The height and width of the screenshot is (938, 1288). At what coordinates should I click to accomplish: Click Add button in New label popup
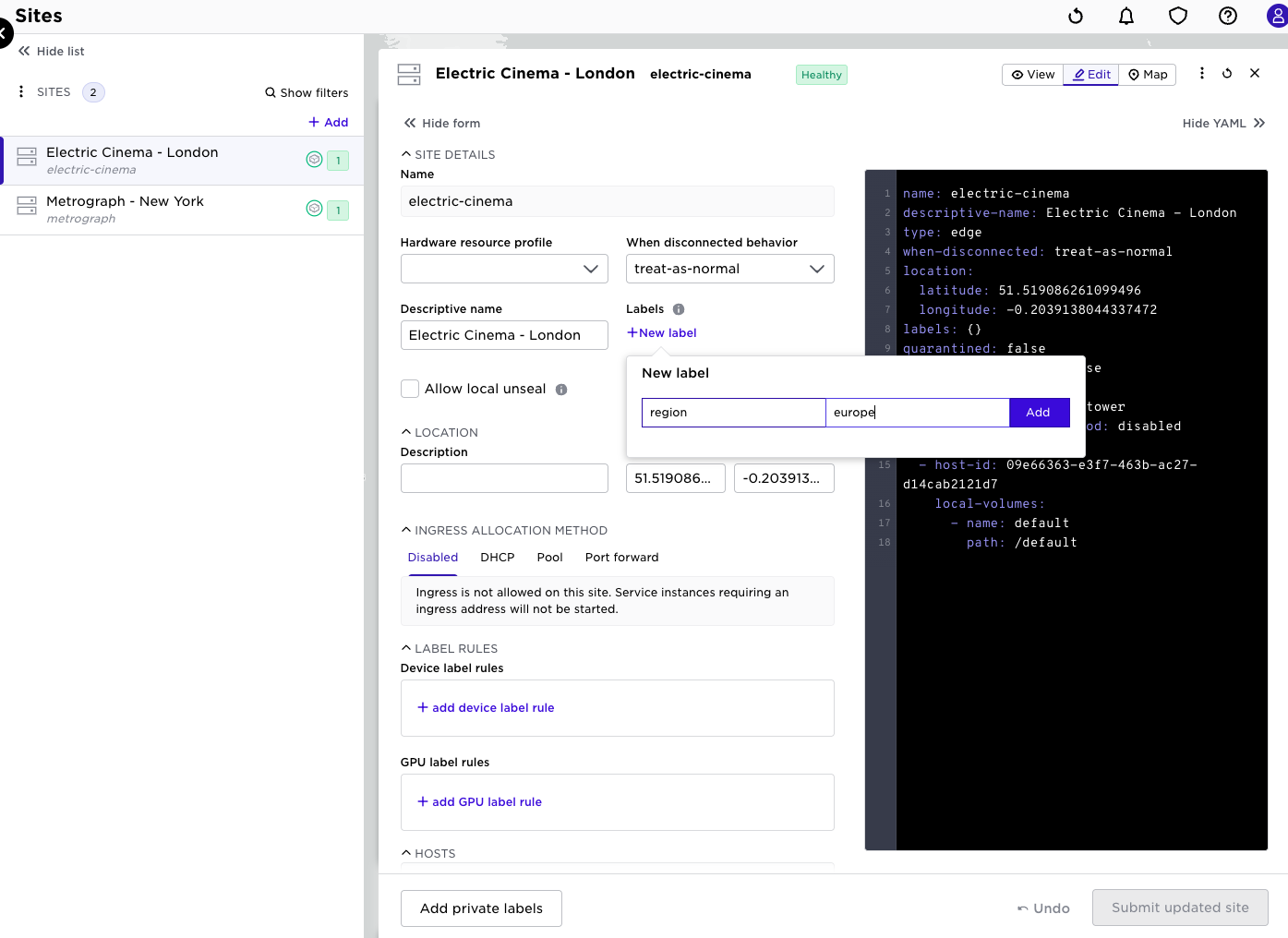(x=1039, y=413)
